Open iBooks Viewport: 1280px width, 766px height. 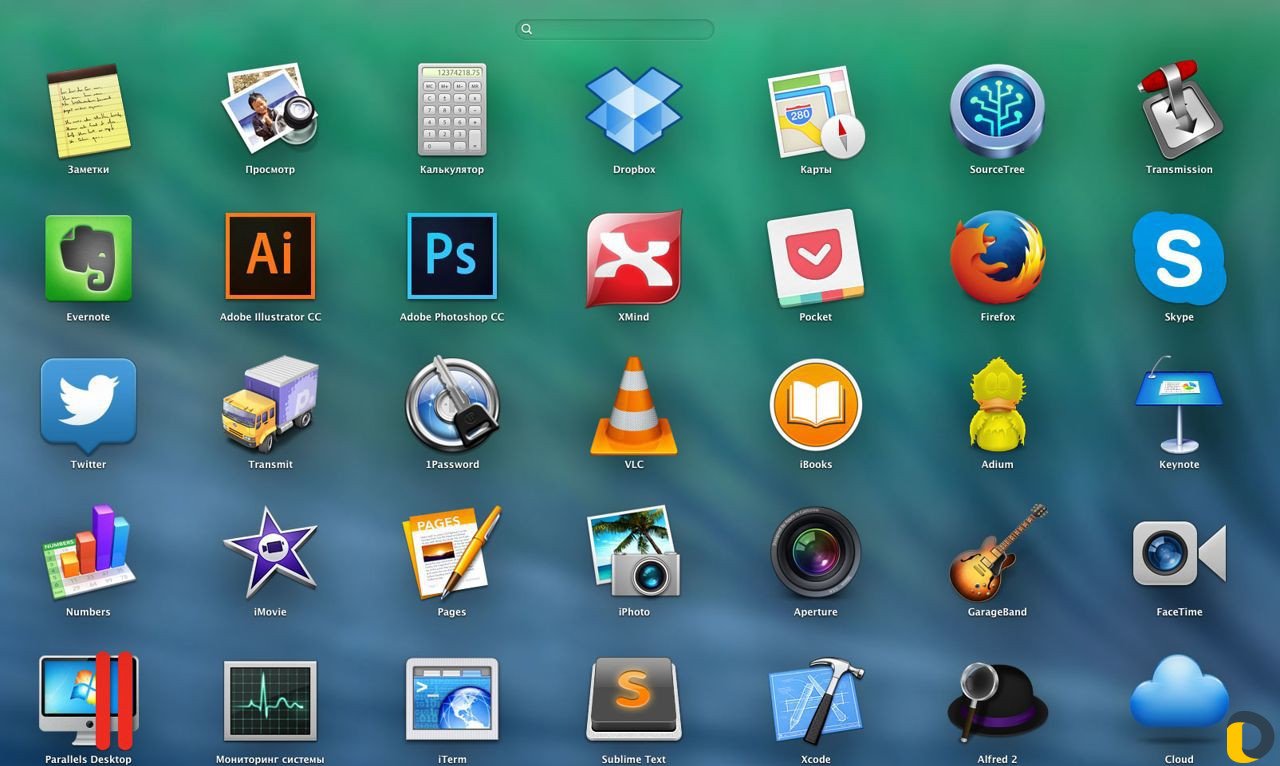tap(816, 405)
